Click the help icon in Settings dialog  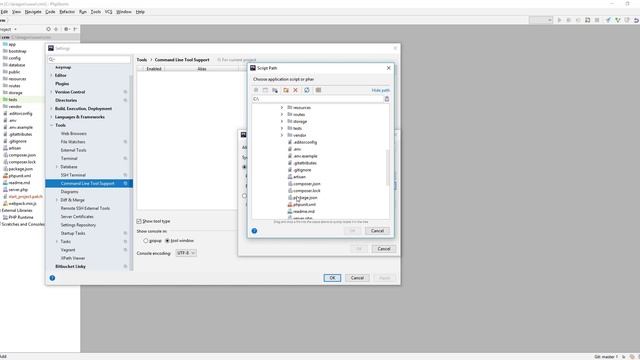[x=52, y=278]
